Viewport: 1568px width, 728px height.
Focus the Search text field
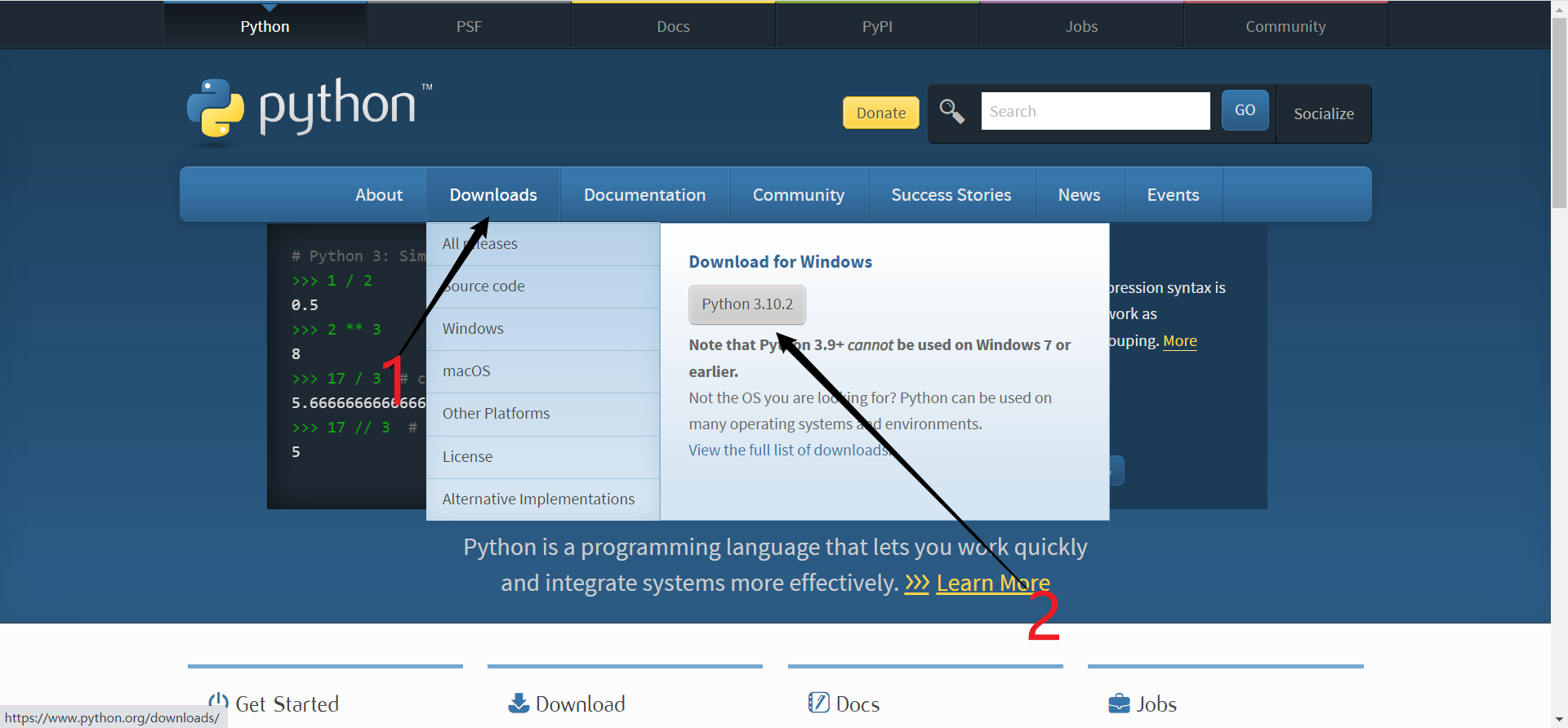click(x=1094, y=111)
